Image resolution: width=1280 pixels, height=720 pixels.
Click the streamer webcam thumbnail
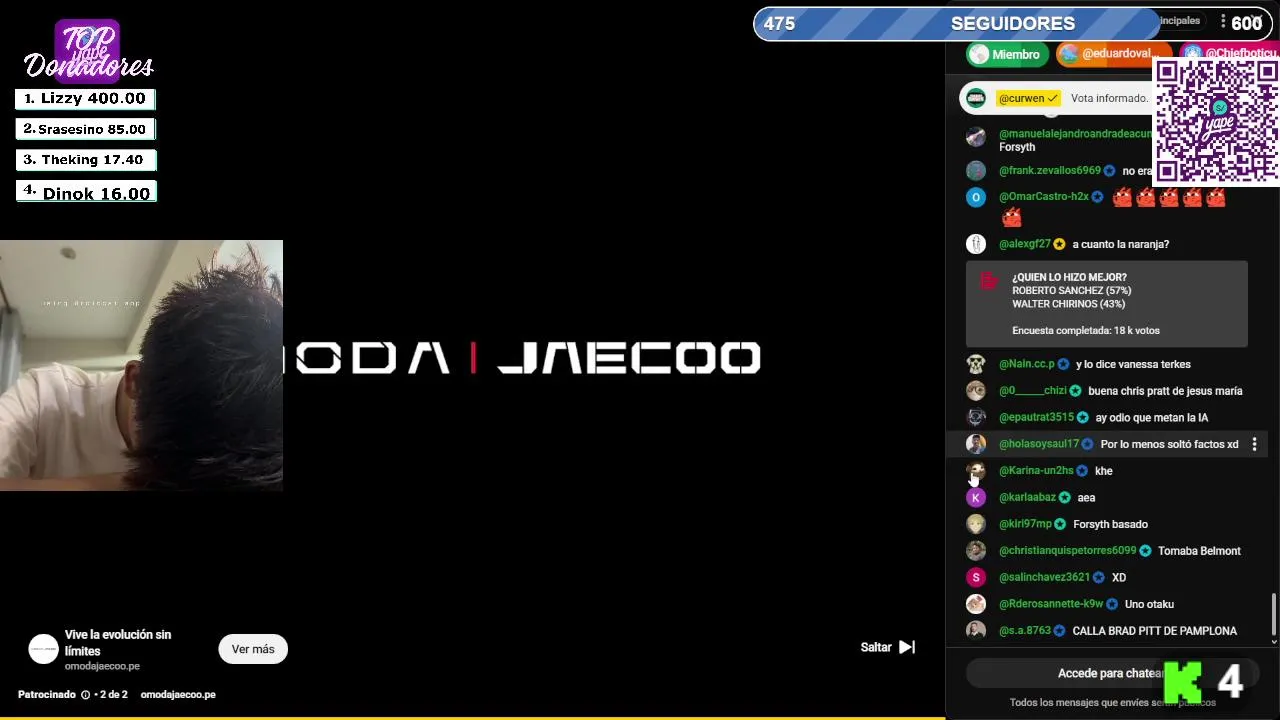click(141, 365)
